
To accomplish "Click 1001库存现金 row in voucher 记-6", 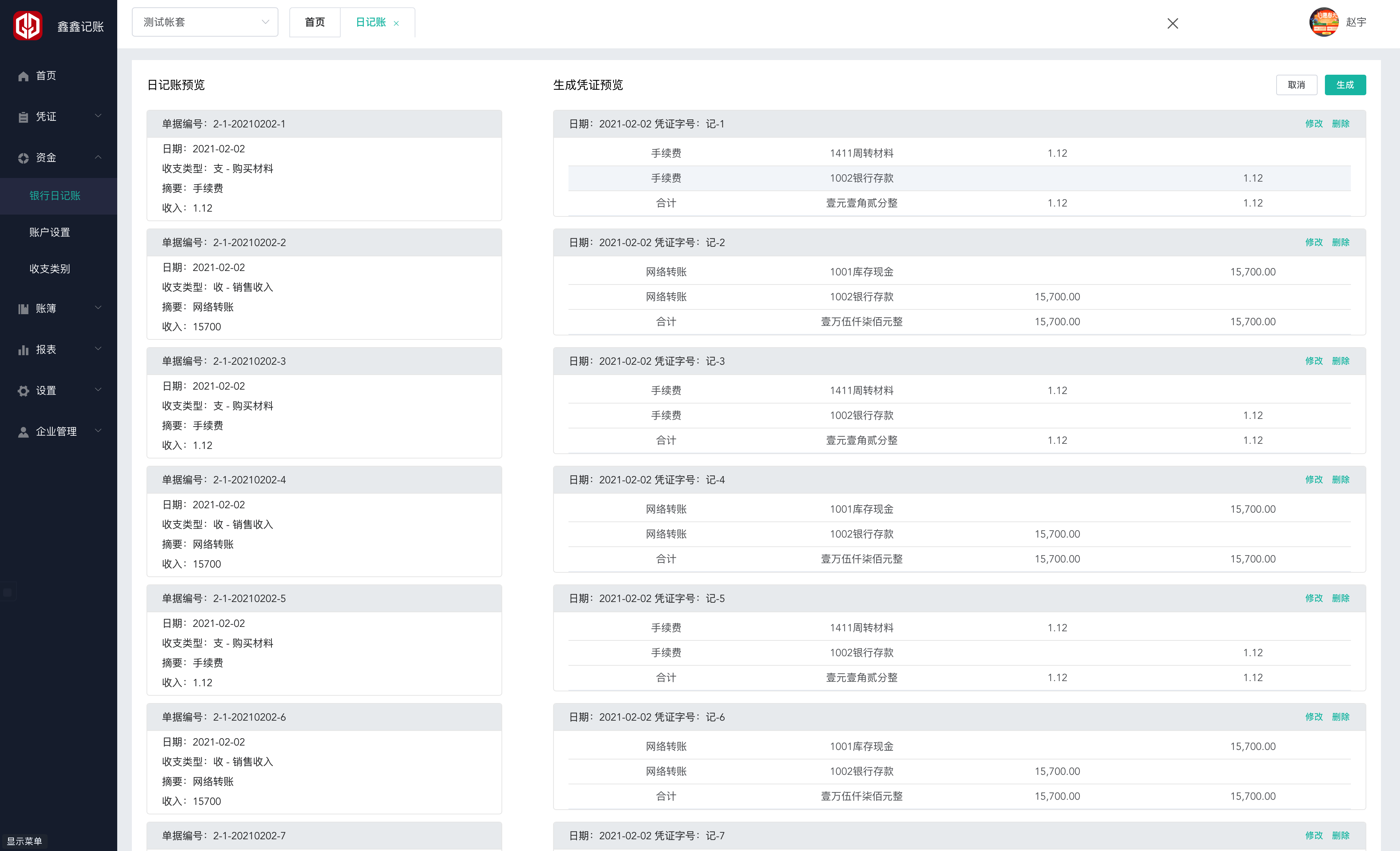I will click(959, 747).
